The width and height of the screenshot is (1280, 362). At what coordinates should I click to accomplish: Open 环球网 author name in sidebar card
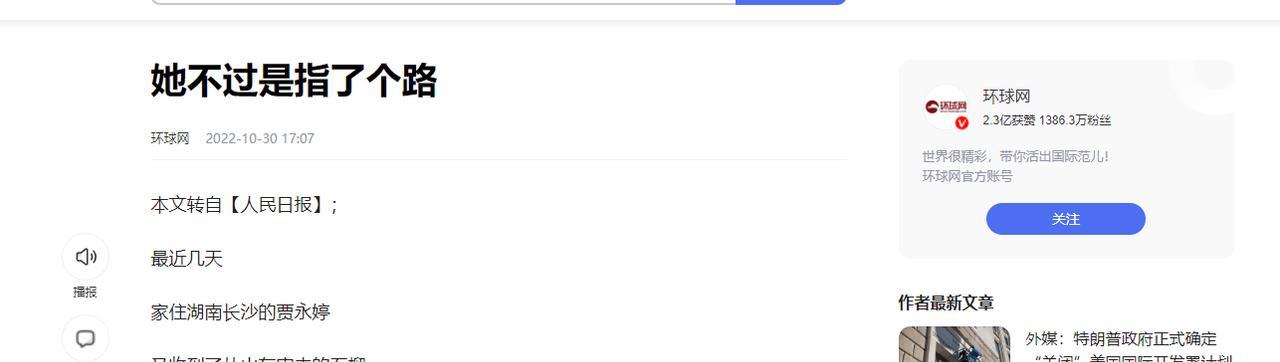[1006, 96]
